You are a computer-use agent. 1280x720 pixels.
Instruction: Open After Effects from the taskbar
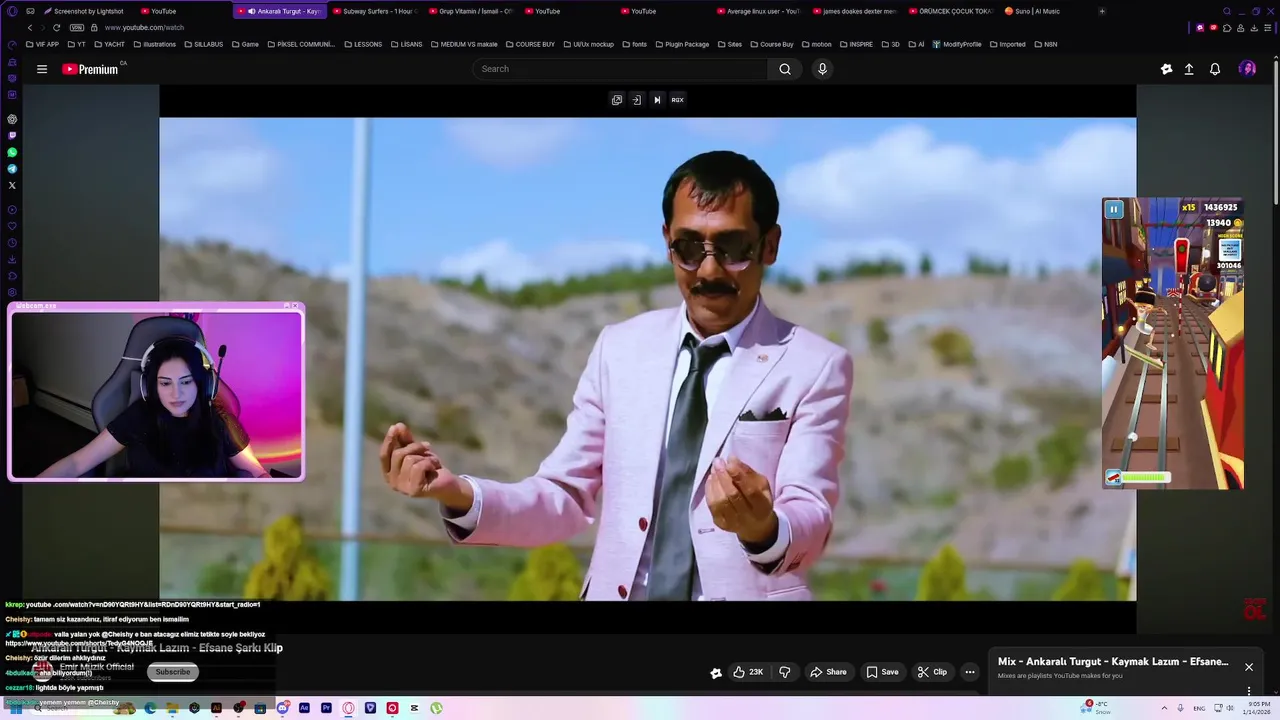click(304, 708)
